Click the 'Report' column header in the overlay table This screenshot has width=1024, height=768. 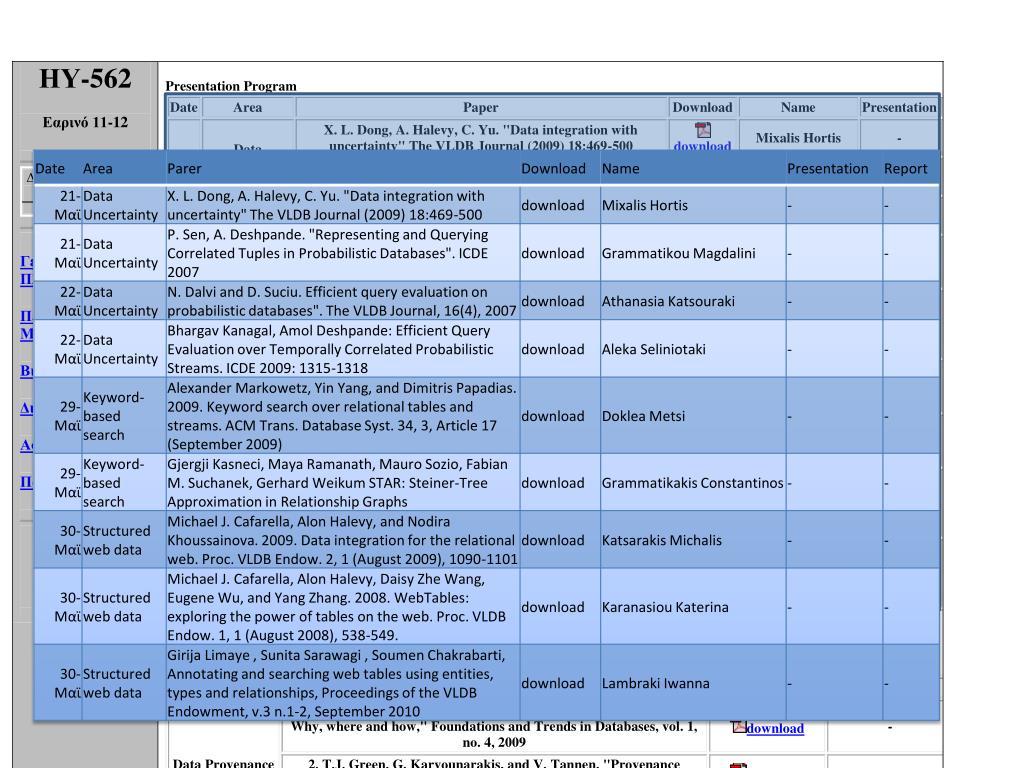coord(905,168)
